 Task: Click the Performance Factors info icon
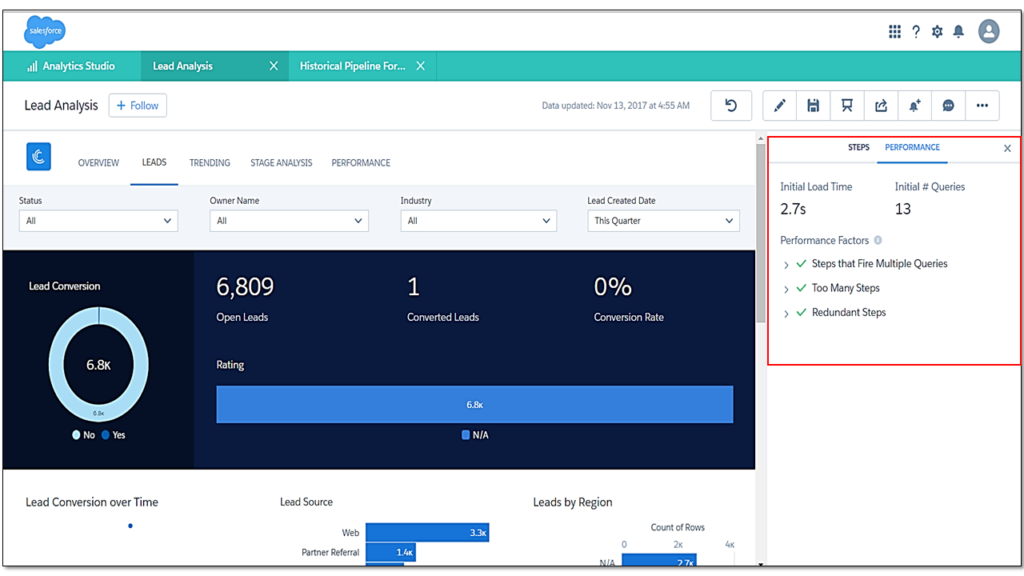point(878,240)
